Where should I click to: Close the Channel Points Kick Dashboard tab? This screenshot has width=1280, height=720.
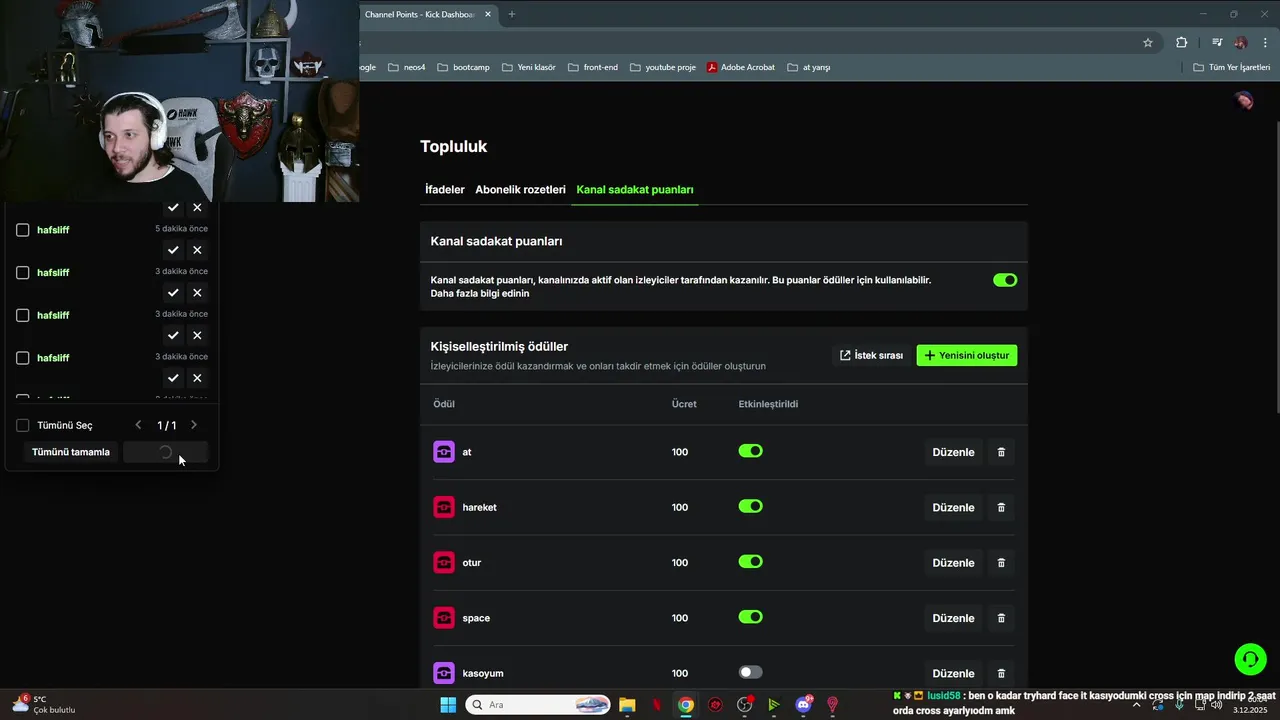(x=488, y=14)
